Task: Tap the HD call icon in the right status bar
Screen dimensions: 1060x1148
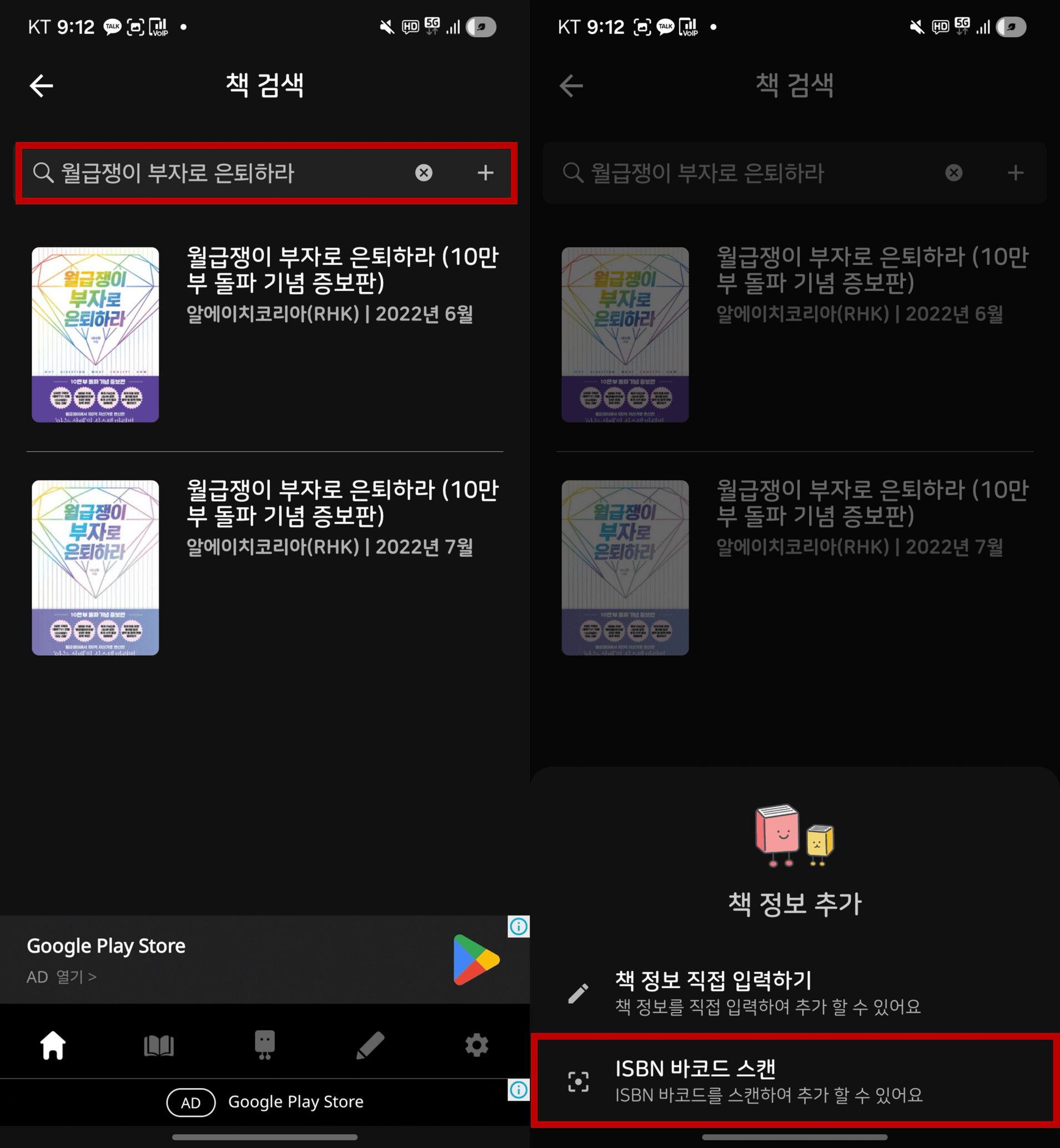Action: coord(940,27)
